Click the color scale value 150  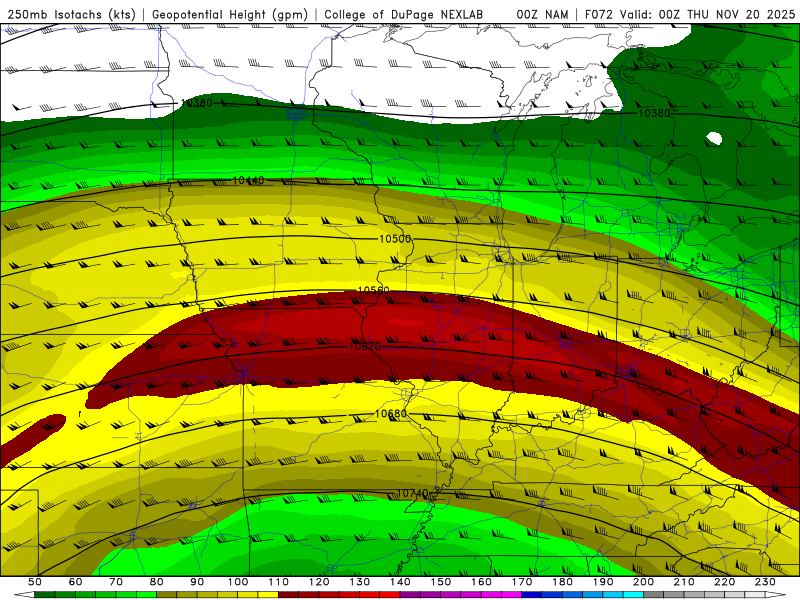click(x=441, y=582)
